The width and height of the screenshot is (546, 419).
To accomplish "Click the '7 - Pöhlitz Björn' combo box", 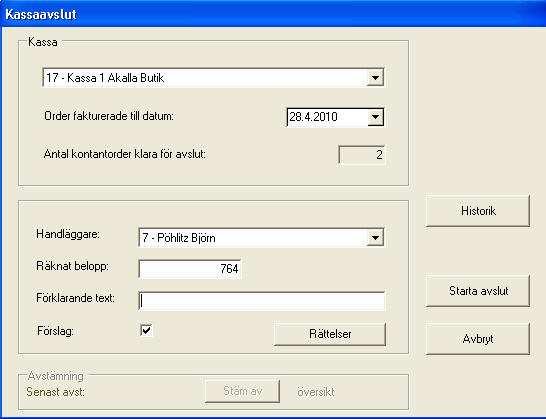I will point(262,238).
